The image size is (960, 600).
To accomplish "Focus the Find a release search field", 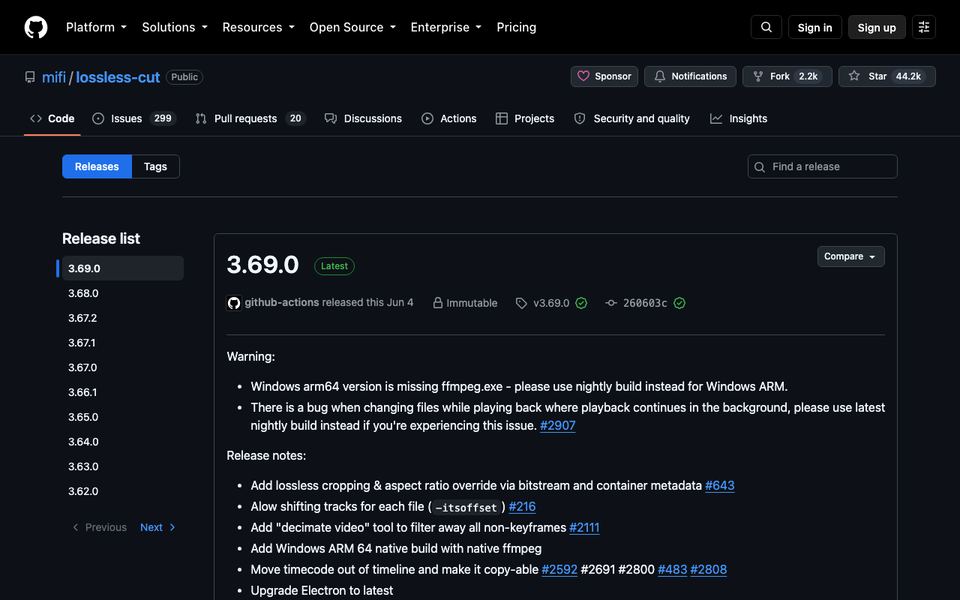I will click(822, 167).
